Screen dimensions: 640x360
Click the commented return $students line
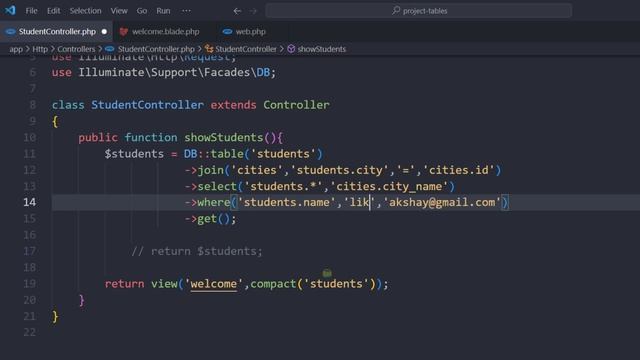click(x=197, y=251)
